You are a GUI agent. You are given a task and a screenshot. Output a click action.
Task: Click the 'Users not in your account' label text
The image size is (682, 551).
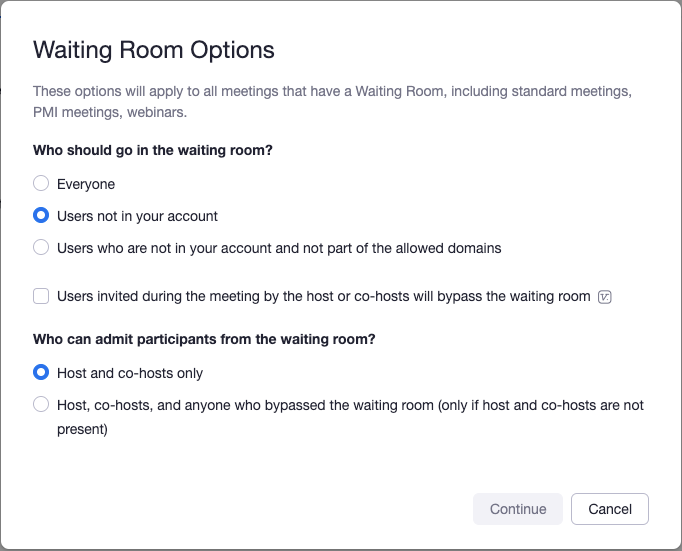[x=137, y=216]
